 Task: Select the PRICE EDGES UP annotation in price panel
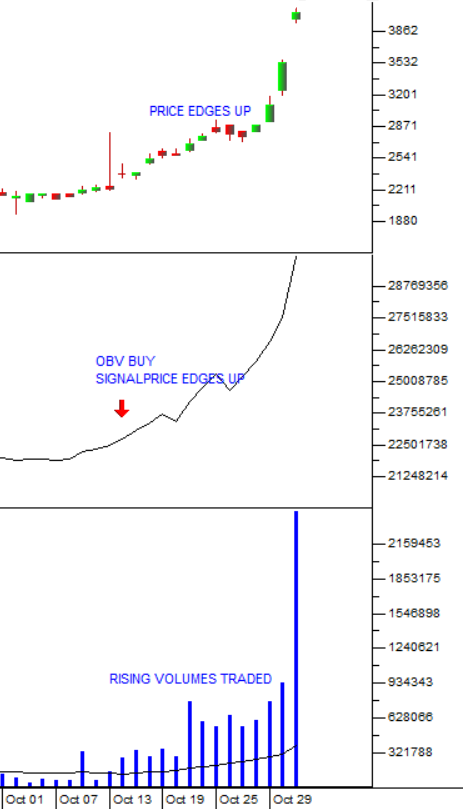tap(200, 111)
